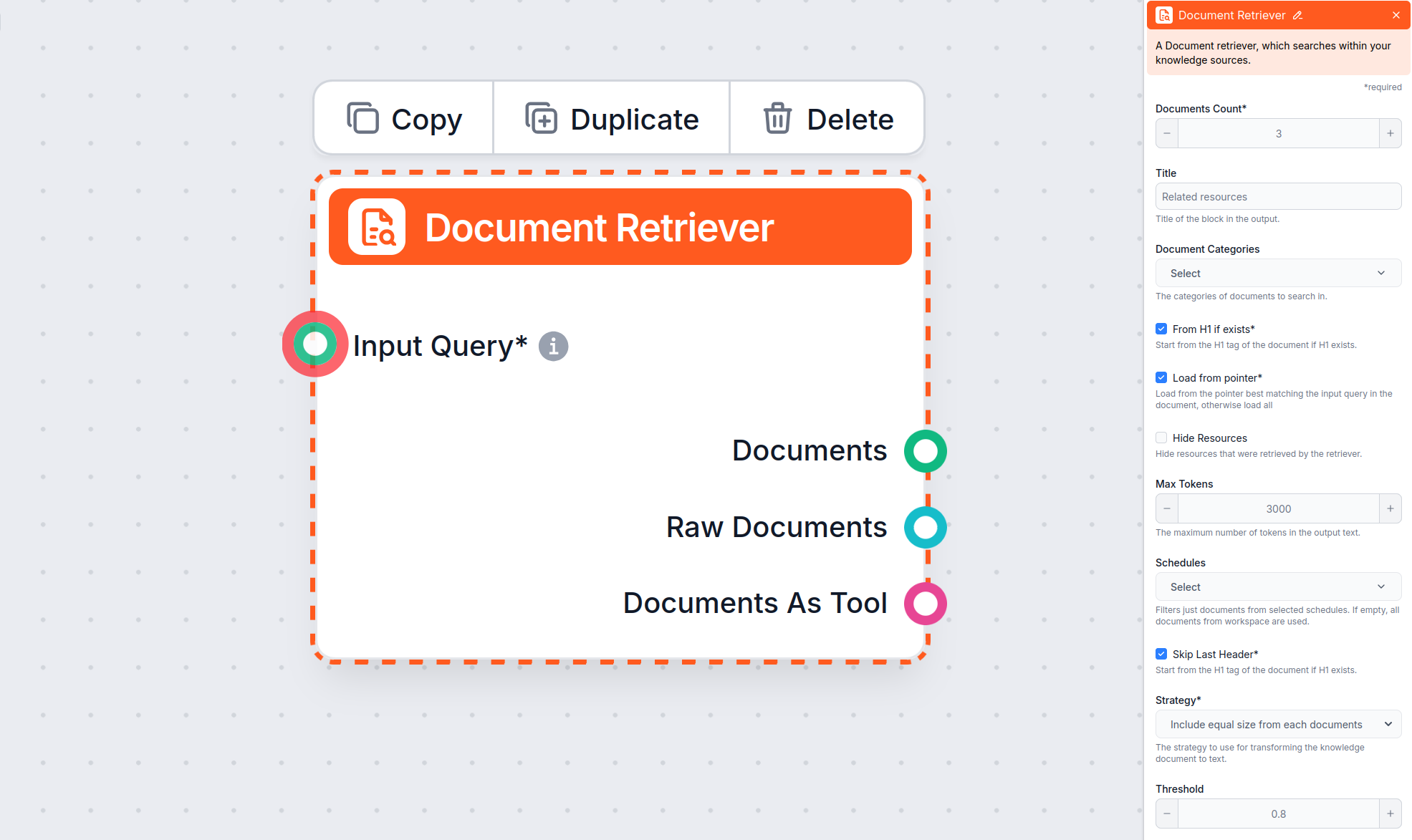The width and height of the screenshot is (1412, 840).
Task: Open the Document Categories dropdown
Action: tap(1277, 273)
